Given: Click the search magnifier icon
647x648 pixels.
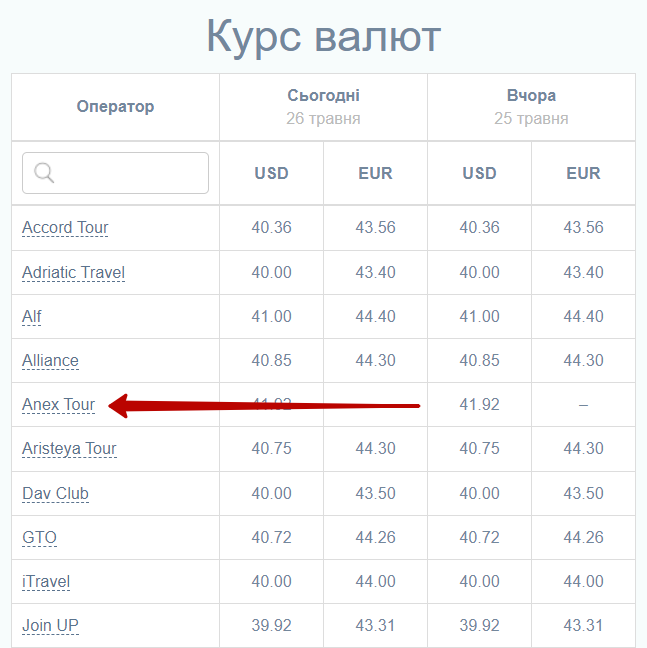Looking at the screenshot, I should (x=44, y=173).
